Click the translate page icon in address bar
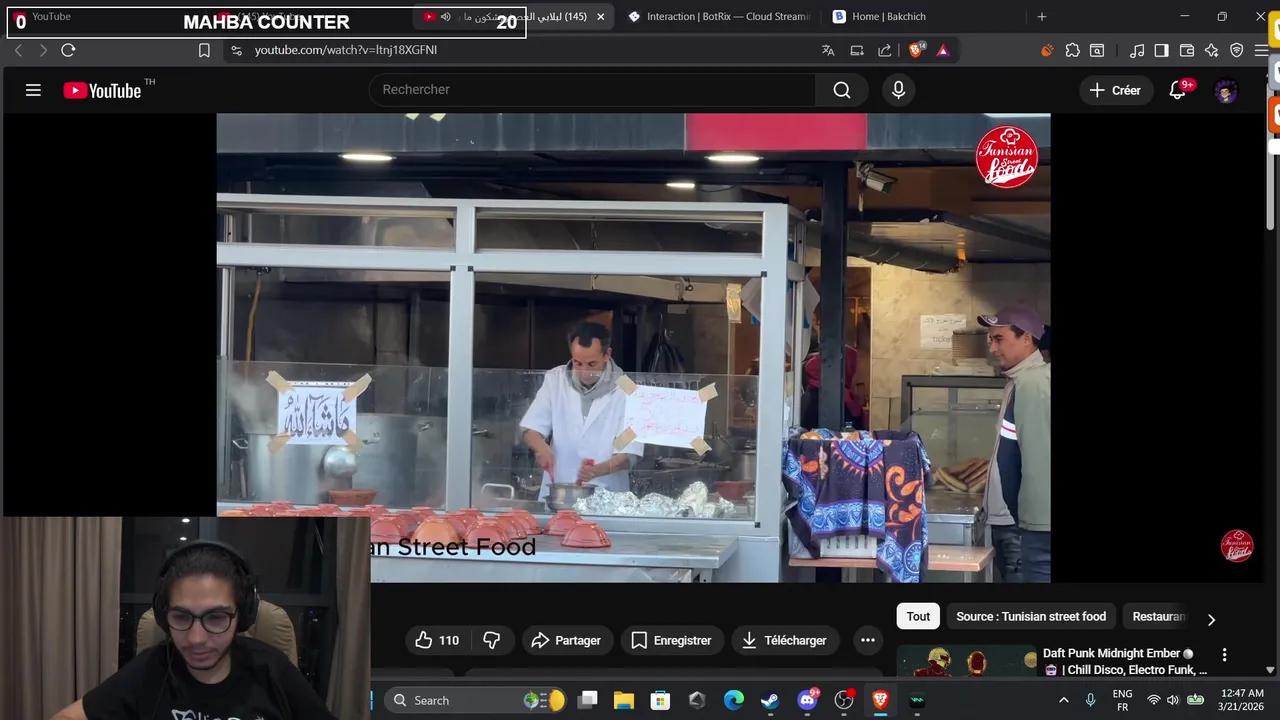The height and width of the screenshot is (720, 1280). tap(828, 50)
